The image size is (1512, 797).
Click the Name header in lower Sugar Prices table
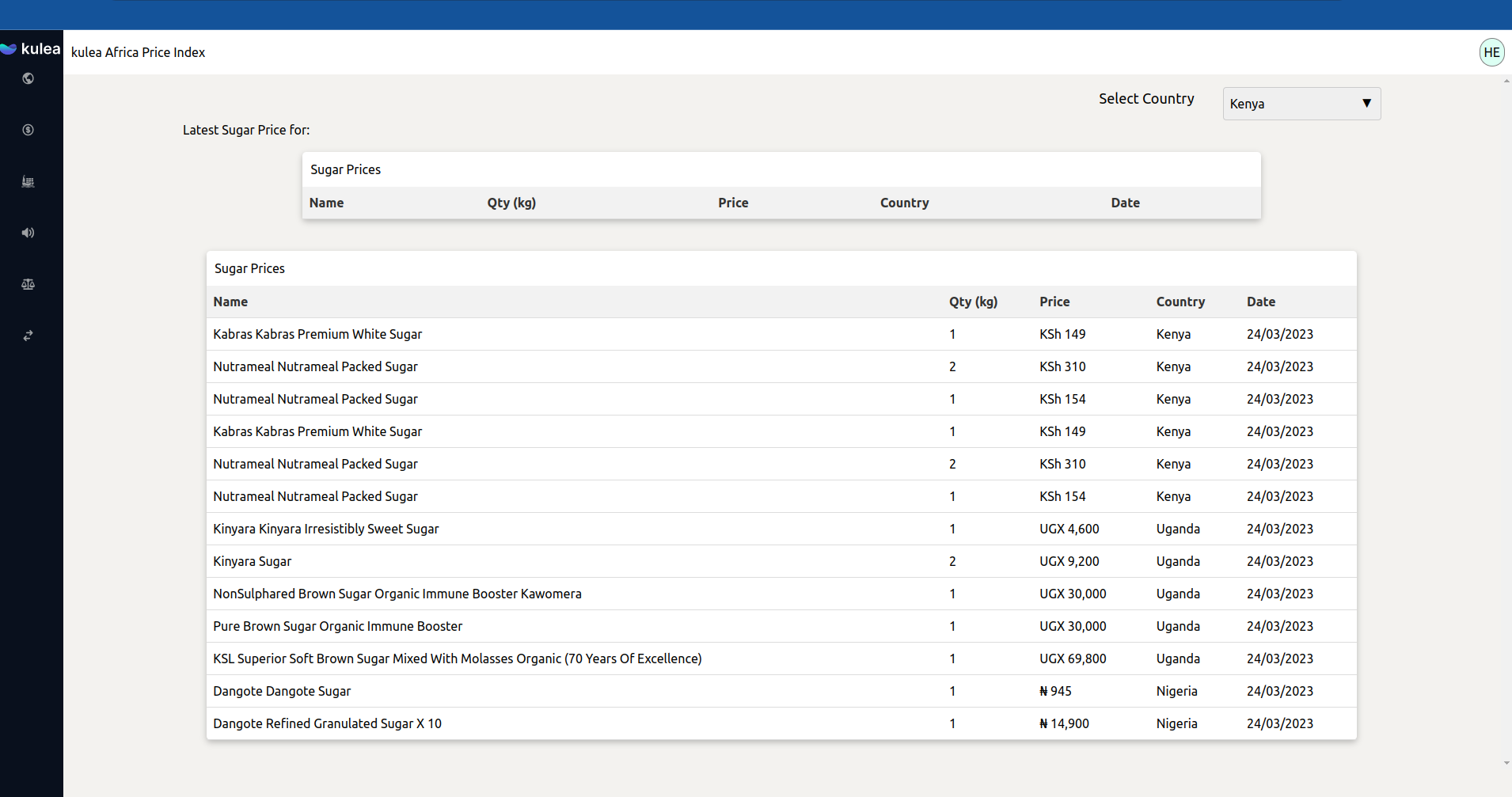(x=230, y=302)
